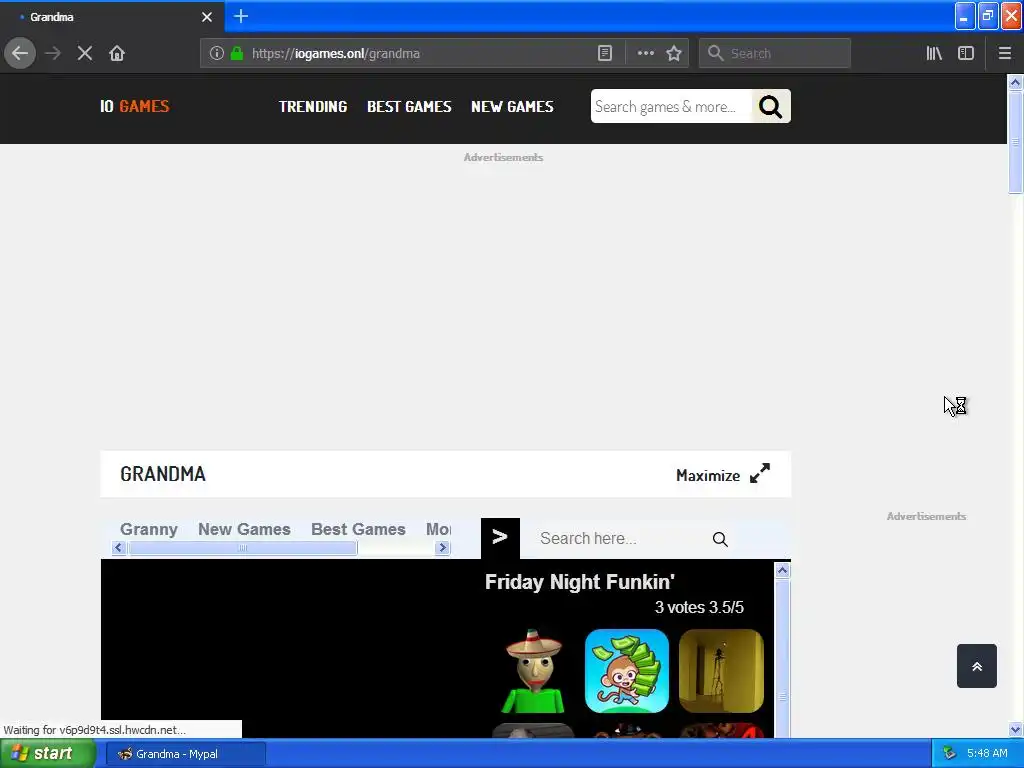Screen dimensions: 1024x768
Task: Open the Baldi sombrero game thumbnail
Action: (534, 671)
